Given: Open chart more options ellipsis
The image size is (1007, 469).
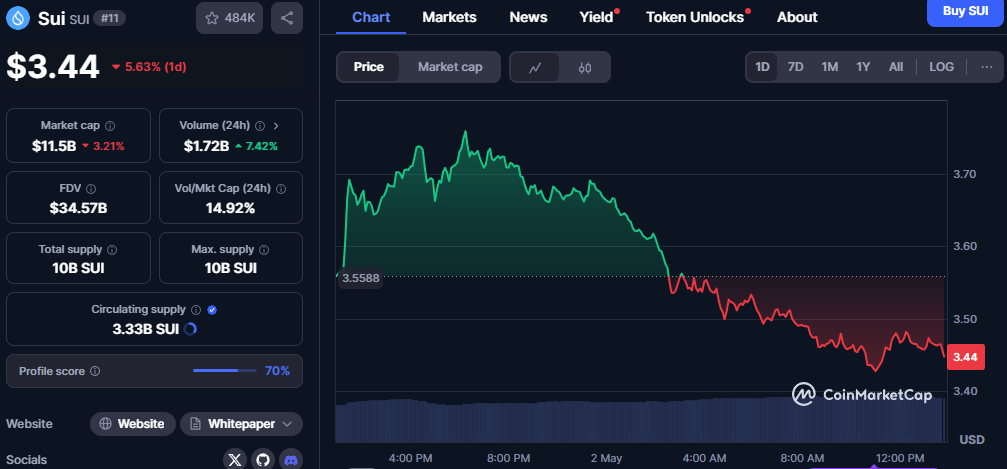Looking at the screenshot, I should 987,67.
